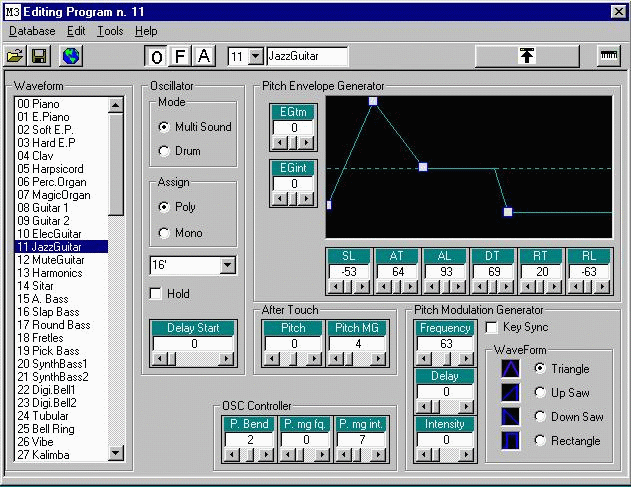Viewport: 631px width, 487px height.
Task: Open the Database menu
Action: (31, 31)
